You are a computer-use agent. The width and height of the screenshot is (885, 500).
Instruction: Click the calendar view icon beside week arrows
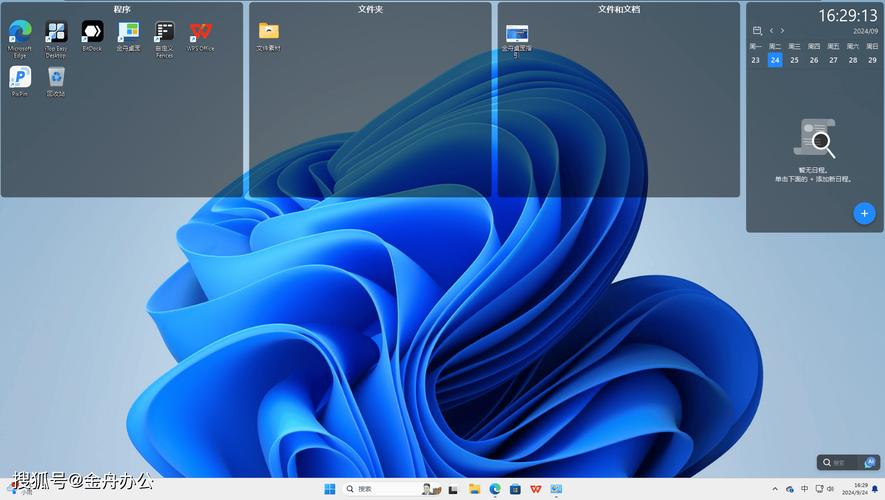pyautogui.click(x=757, y=31)
